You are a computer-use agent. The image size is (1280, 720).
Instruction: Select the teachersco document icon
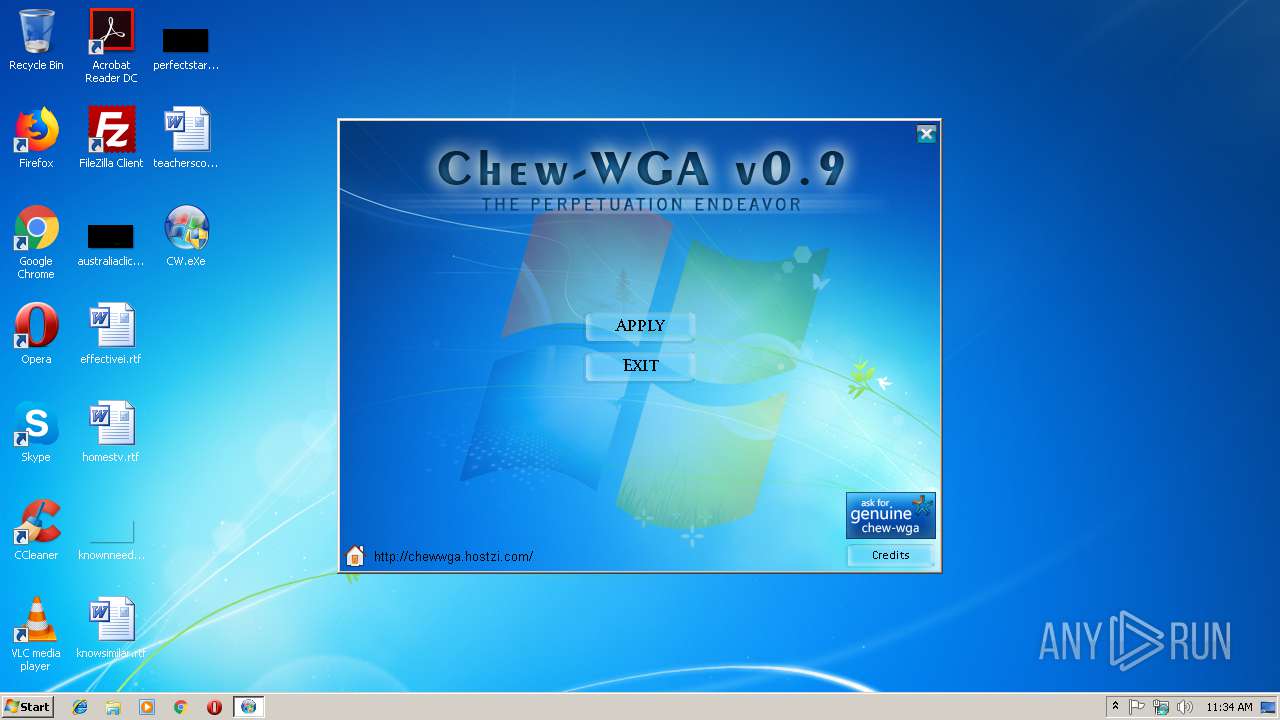click(186, 137)
